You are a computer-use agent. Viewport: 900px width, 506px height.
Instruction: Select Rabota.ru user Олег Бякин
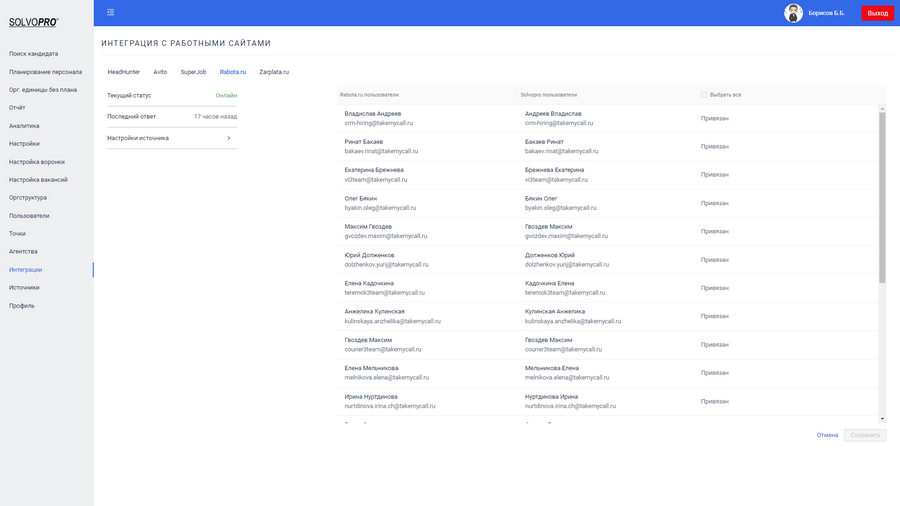[360, 198]
